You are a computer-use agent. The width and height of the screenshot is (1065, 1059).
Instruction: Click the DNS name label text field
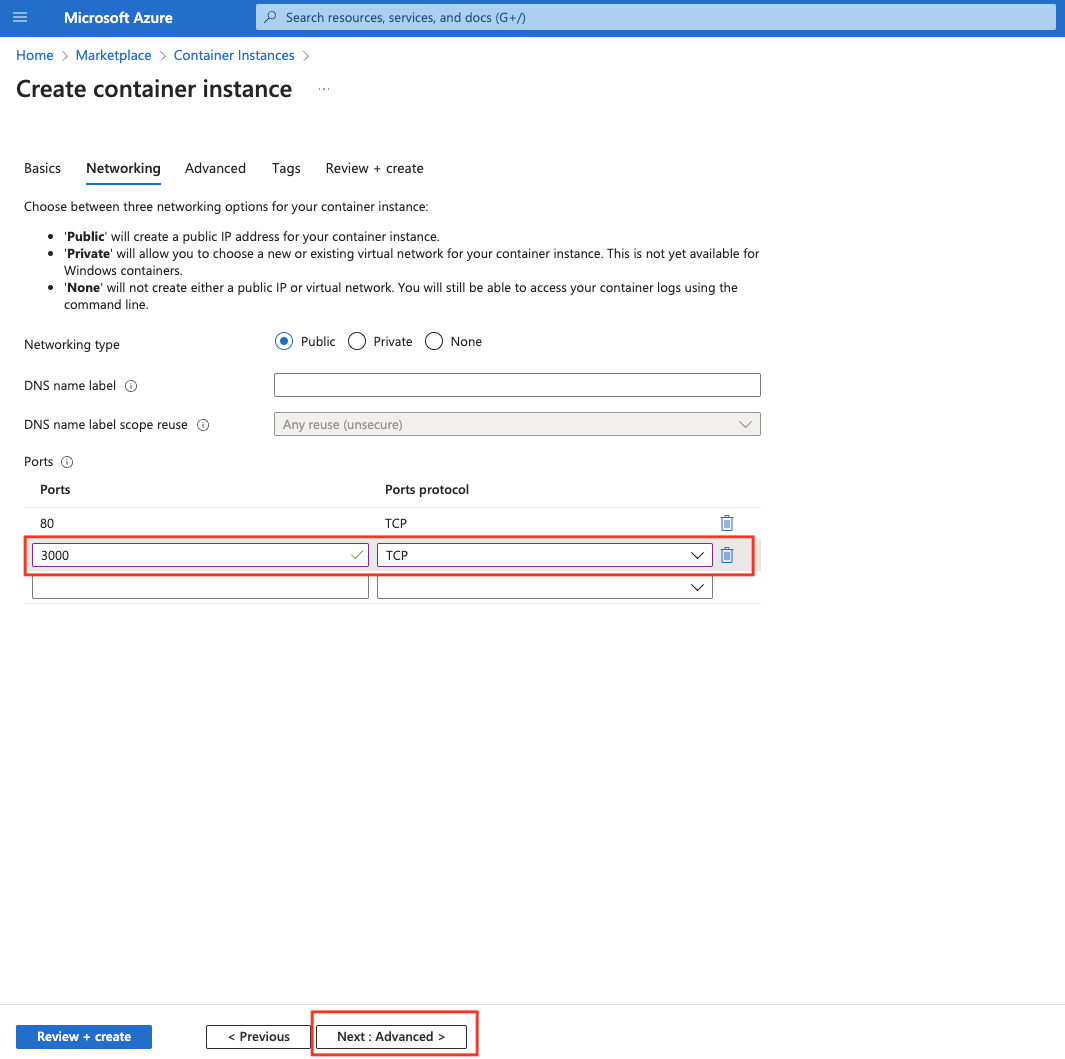[x=517, y=385]
